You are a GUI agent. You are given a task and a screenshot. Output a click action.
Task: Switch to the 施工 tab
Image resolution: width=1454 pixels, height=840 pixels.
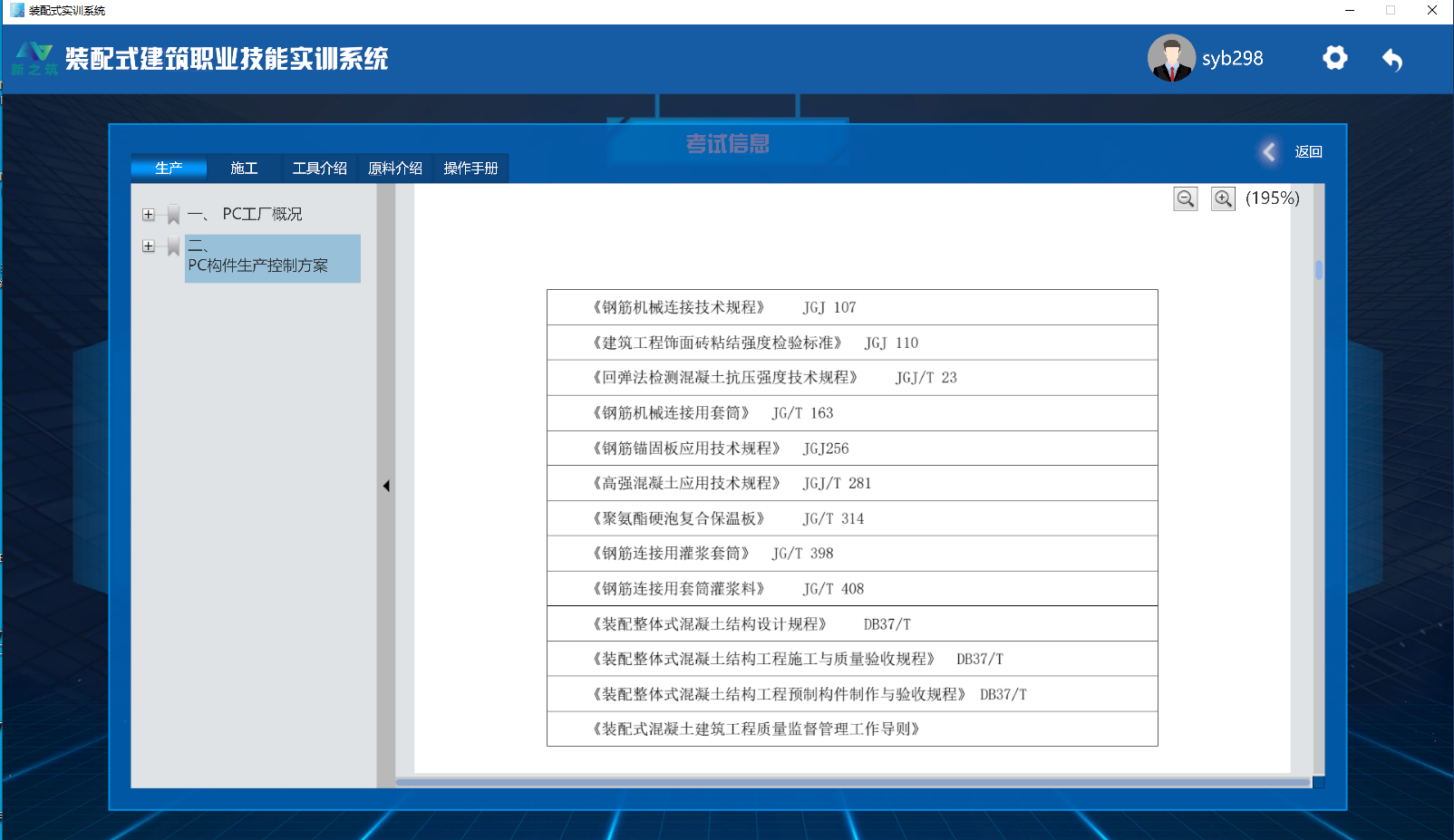click(x=244, y=169)
